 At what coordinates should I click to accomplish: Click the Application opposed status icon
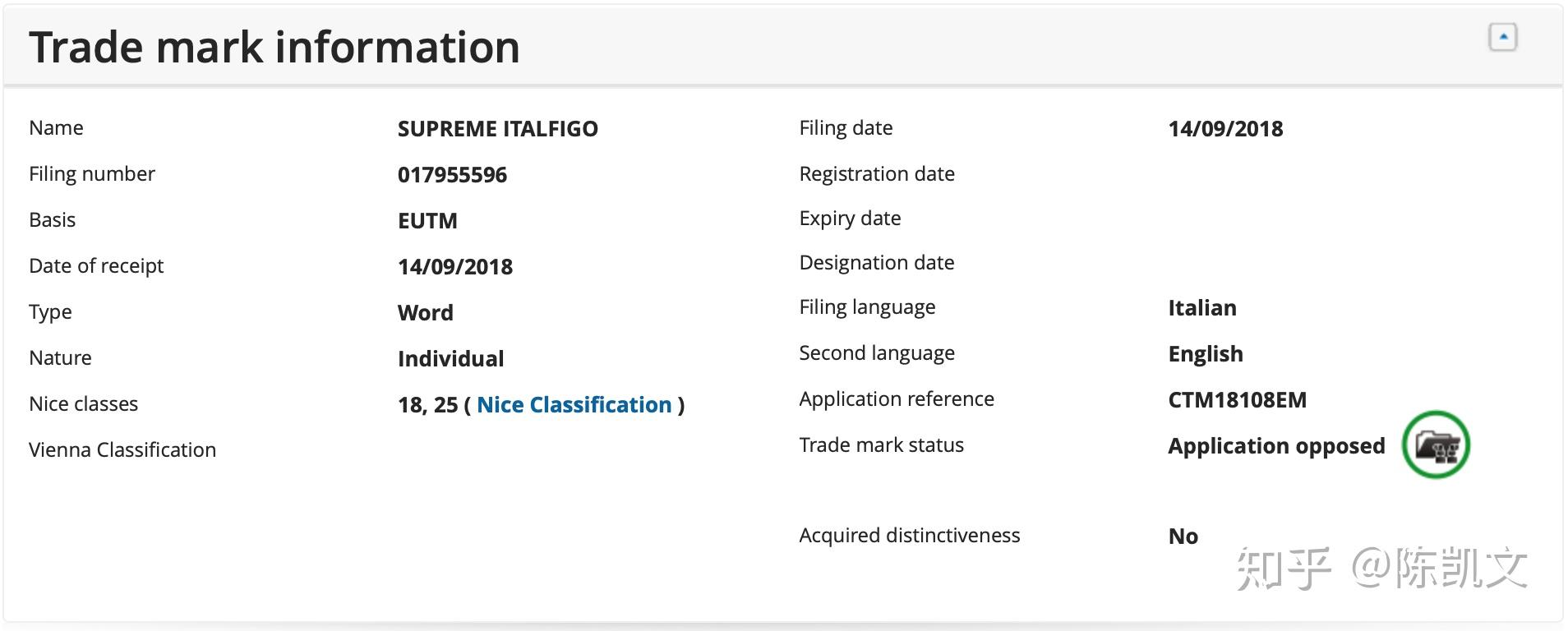(x=1436, y=445)
